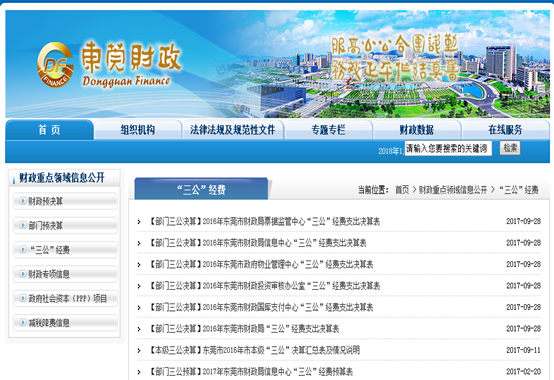The image size is (554, 380).
Task: Open 东莞市2016年市本级决算汇总表及情况说明 link
Action: [x=254, y=350]
